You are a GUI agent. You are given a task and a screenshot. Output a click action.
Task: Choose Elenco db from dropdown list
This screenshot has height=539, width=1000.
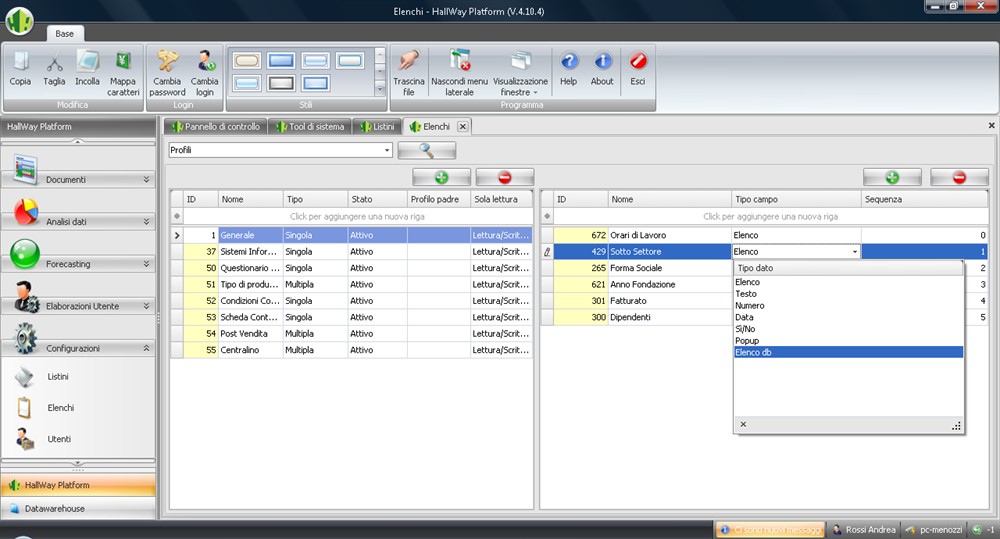848,353
